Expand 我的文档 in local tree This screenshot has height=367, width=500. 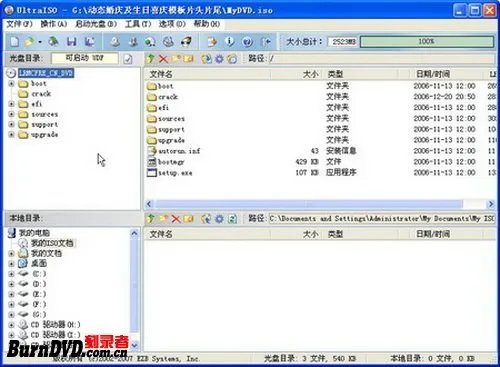11,254
